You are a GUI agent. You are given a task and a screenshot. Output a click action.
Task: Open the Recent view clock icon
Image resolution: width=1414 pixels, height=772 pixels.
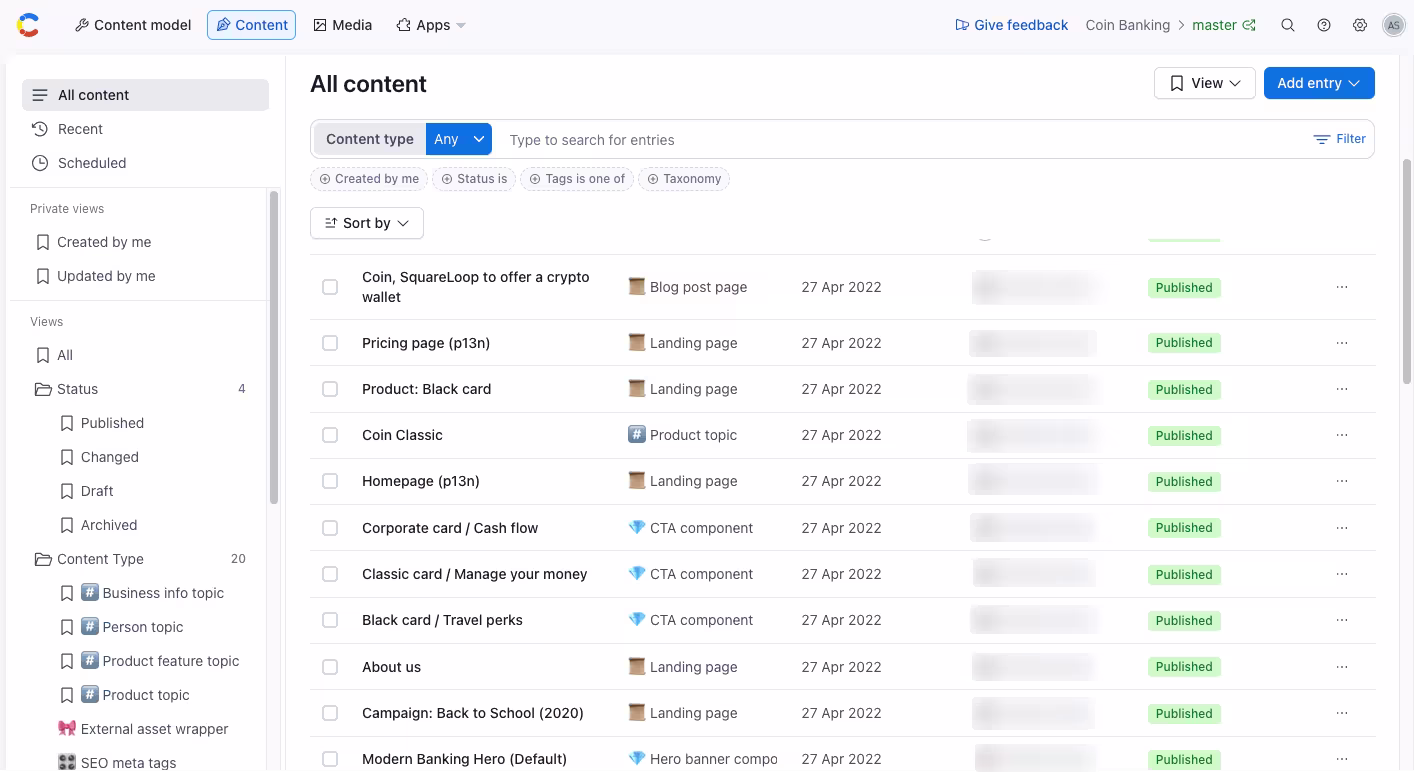pyautogui.click(x=40, y=129)
